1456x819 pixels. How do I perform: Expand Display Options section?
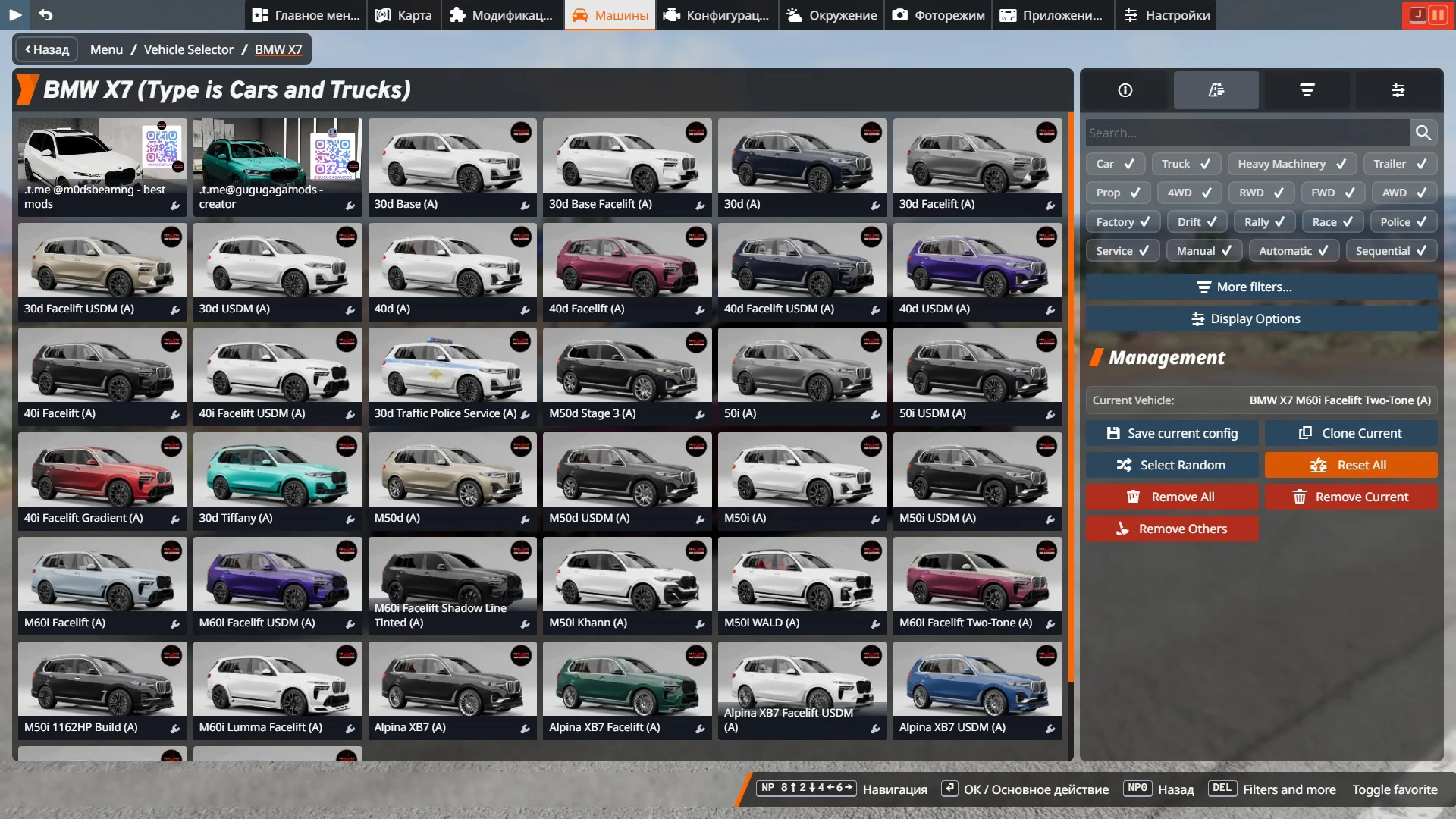(x=1261, y=319)
